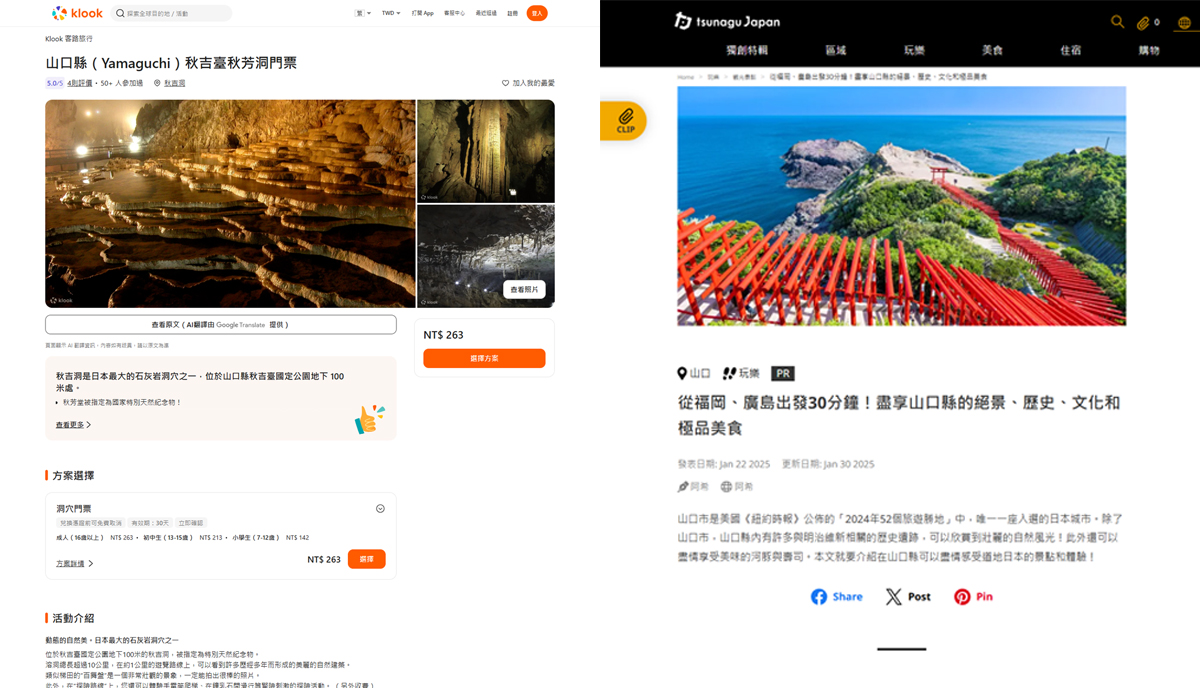Open the 住宿 navigation menu item
The image size is (1200, 688).
point(1070,50)
